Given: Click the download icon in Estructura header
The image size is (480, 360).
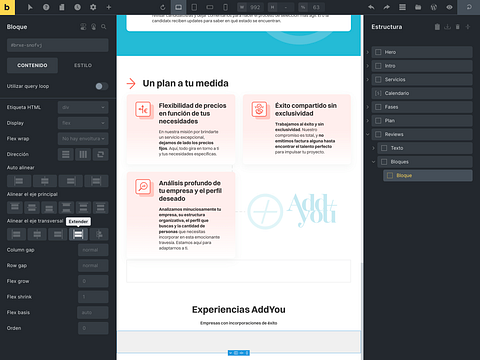Looking at the screenshot, I should point(447,27).
